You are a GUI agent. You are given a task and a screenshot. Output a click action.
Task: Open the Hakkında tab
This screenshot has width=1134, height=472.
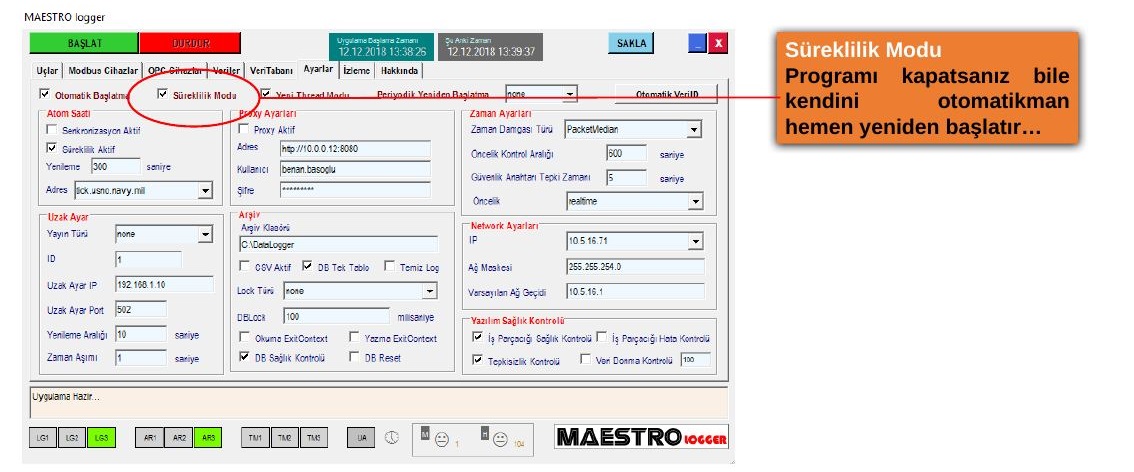point(398,71)
